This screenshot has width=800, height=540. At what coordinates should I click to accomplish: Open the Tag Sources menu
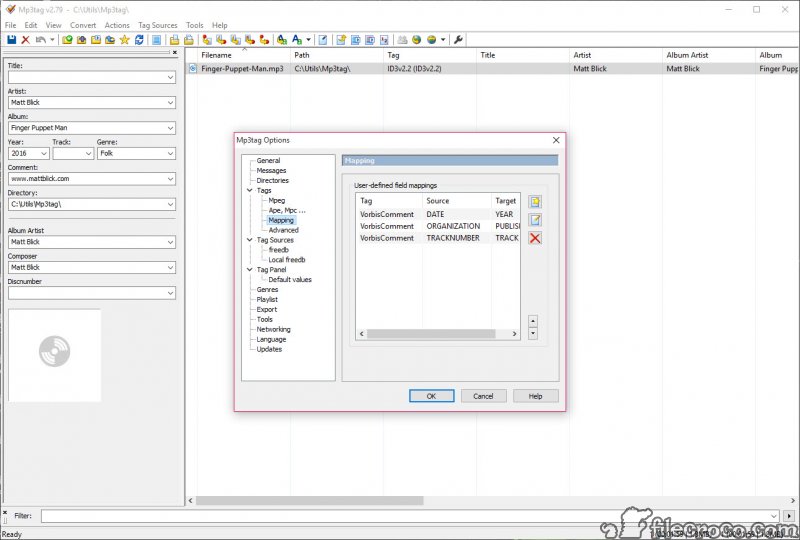pyautogui.click(x=158, y=25)
